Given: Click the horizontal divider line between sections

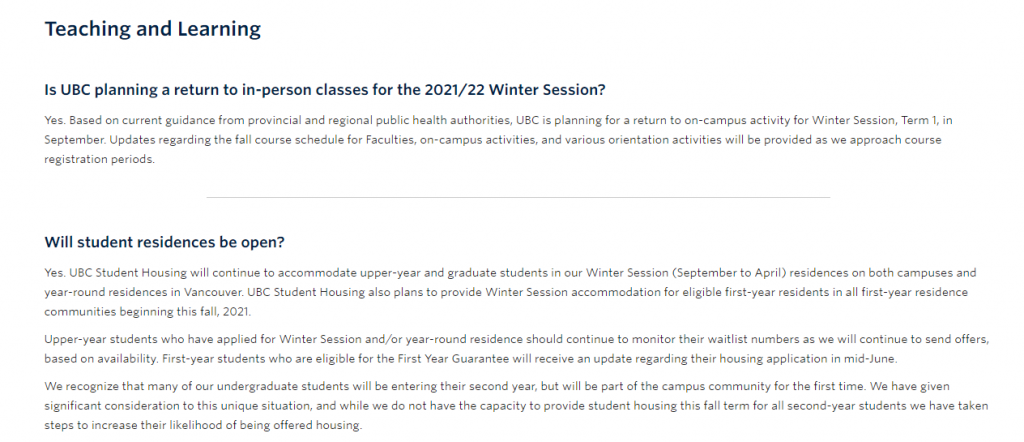Looking at the screenshot, I should (x=518, y=197).
